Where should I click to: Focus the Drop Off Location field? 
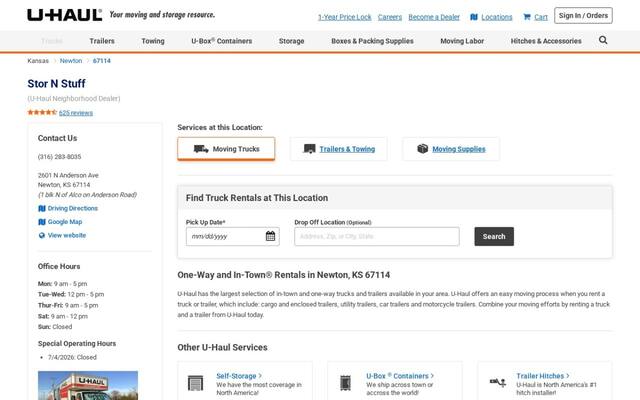tap(377, 236)
